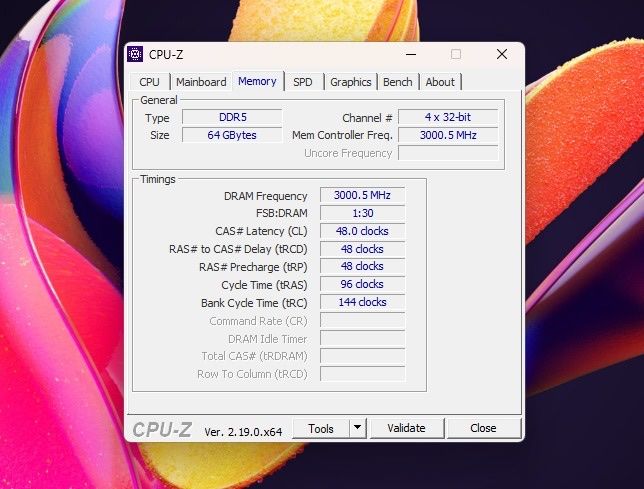Minimize the CPU-Z window
Viewport: 644px width, 489px height.
[411, 54]
